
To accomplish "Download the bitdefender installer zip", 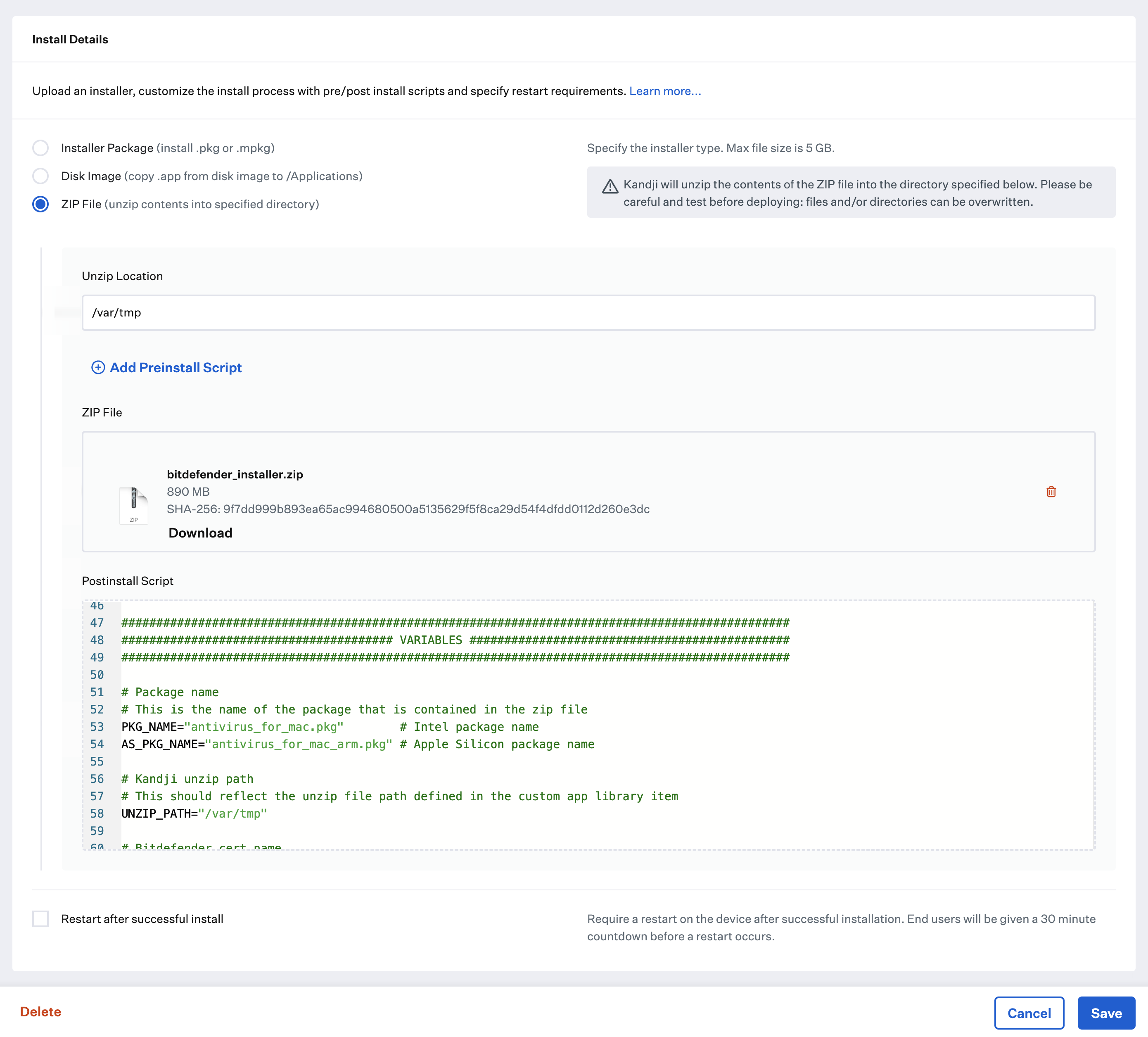I will click(200, 533).
